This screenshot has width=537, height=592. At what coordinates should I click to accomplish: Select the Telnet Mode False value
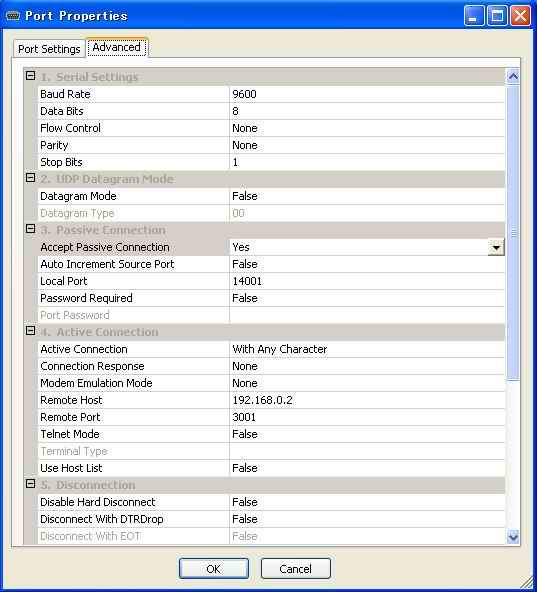click(x=367, y=434)
